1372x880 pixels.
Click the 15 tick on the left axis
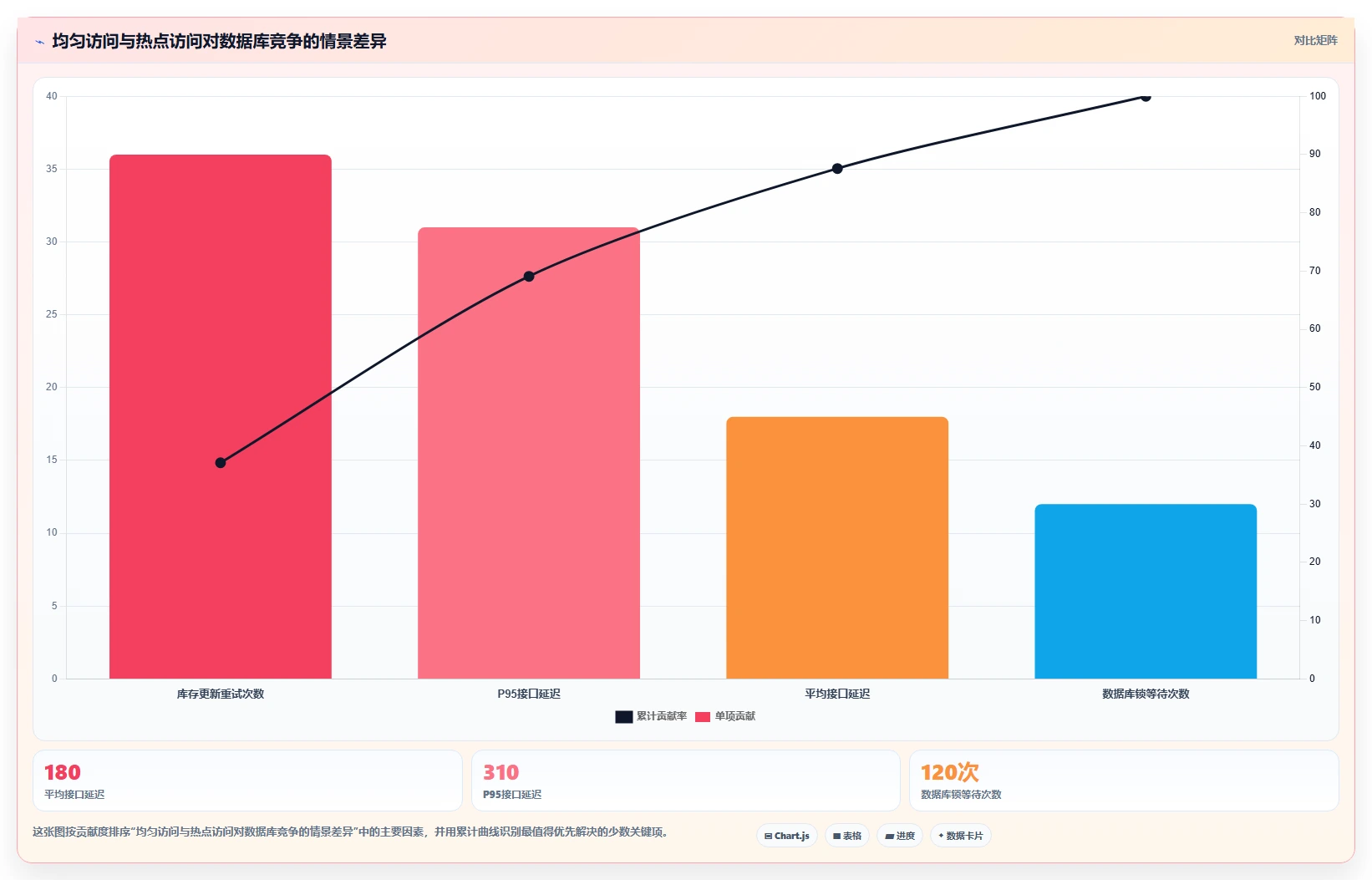tap(52, 460)
